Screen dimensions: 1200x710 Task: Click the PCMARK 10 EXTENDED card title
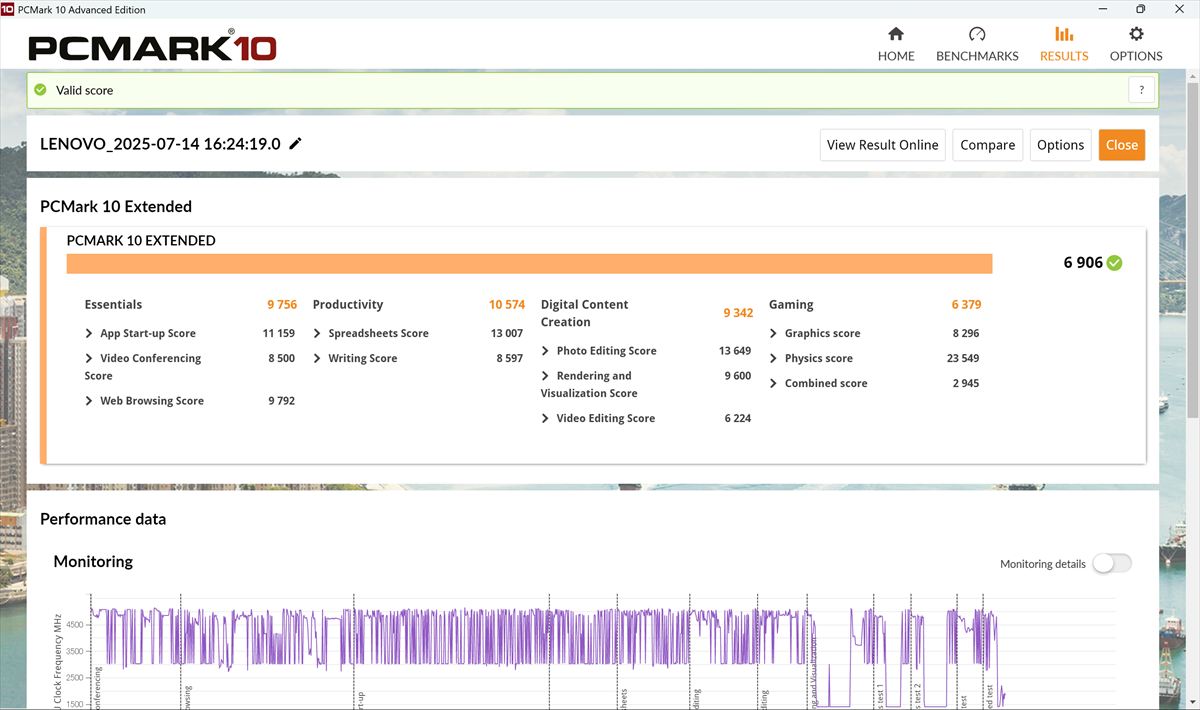pyautogui.click(x=141, y=240)
